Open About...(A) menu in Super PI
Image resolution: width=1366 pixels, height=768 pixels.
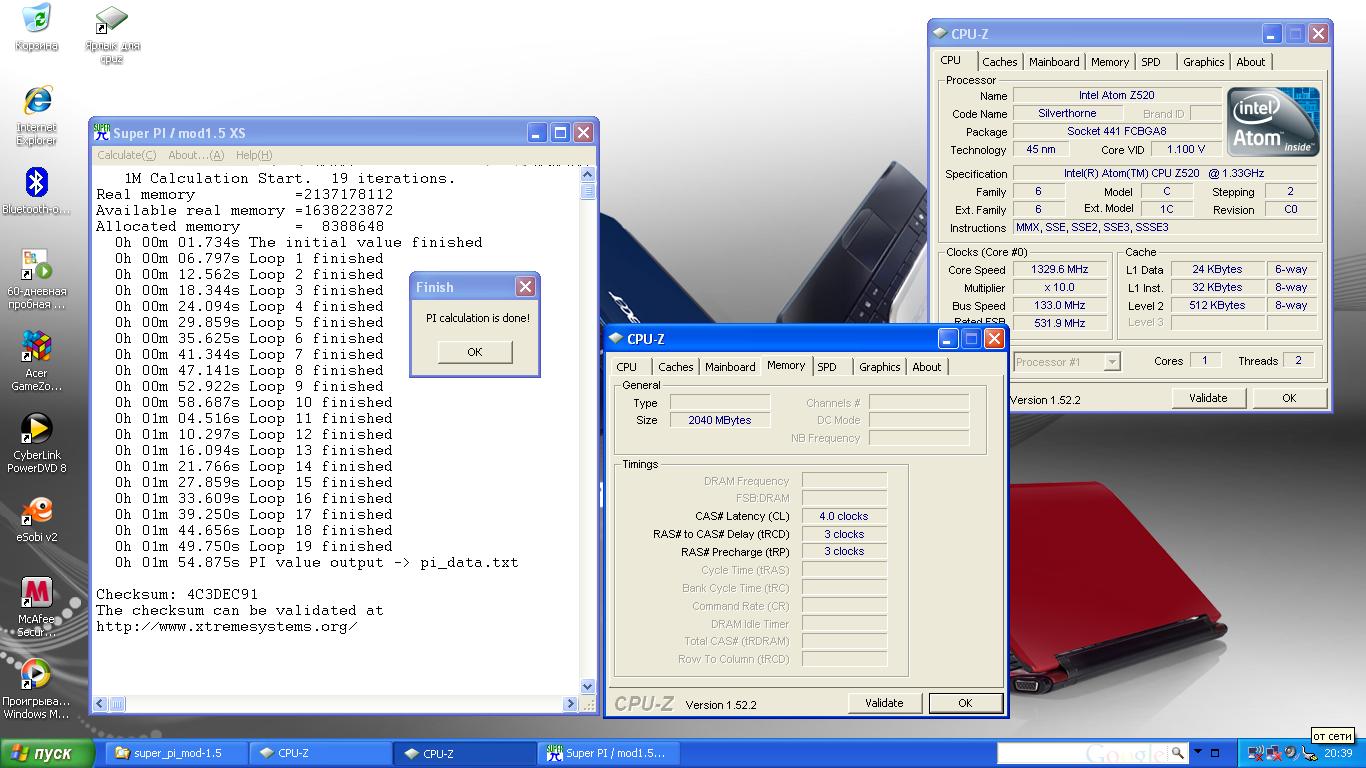point(196,155)
